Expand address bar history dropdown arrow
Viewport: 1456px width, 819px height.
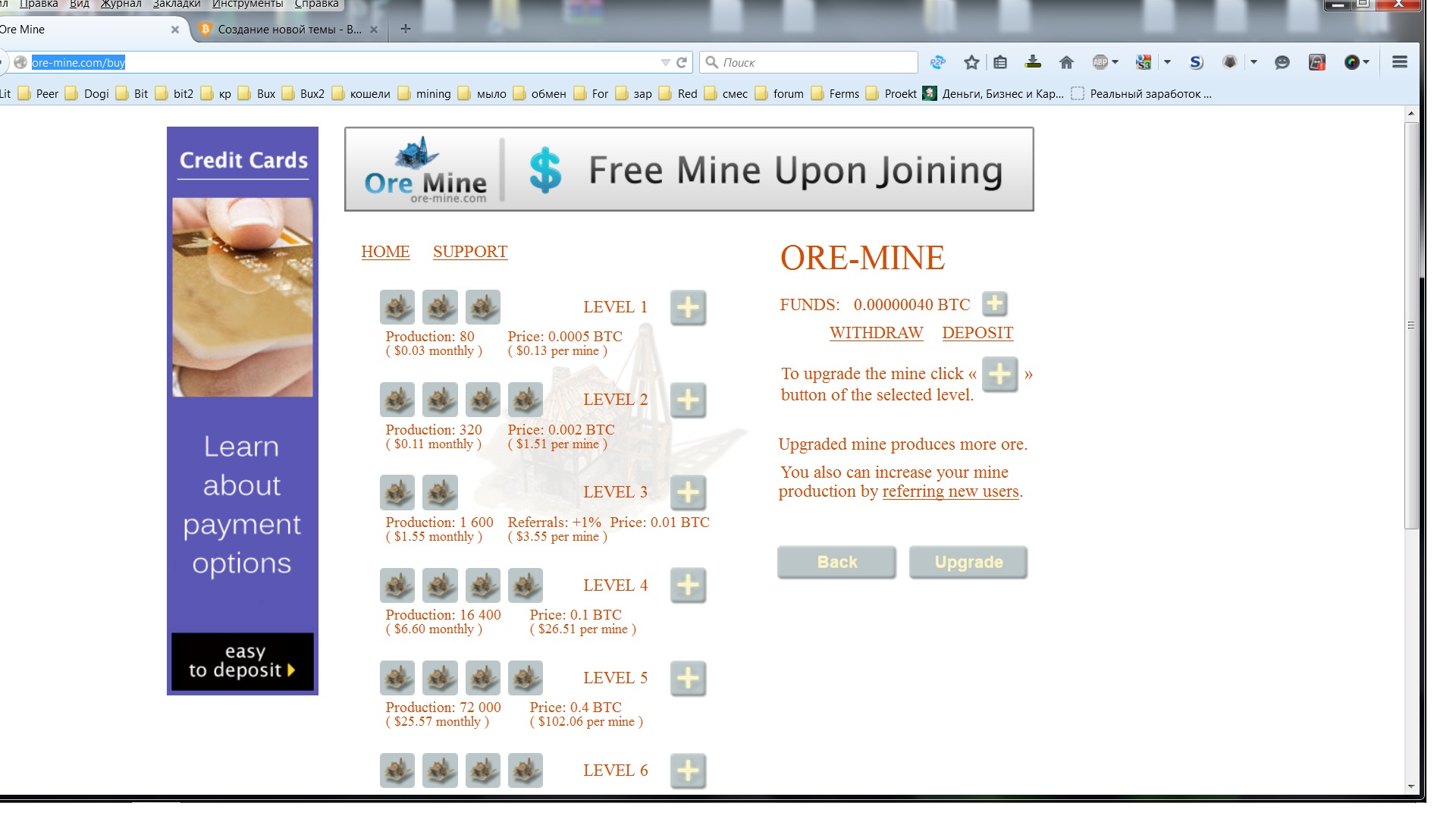pos(665,63)
